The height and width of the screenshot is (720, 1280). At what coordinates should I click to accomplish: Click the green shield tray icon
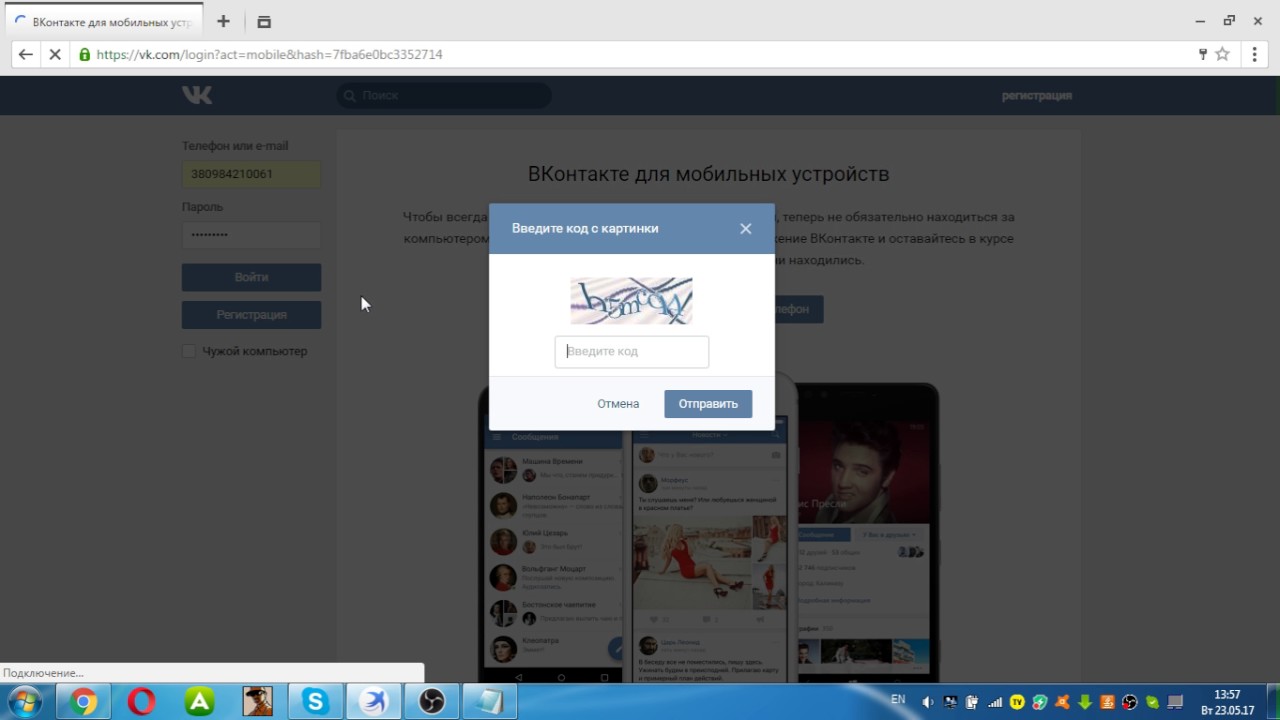tap(1040, 702)
